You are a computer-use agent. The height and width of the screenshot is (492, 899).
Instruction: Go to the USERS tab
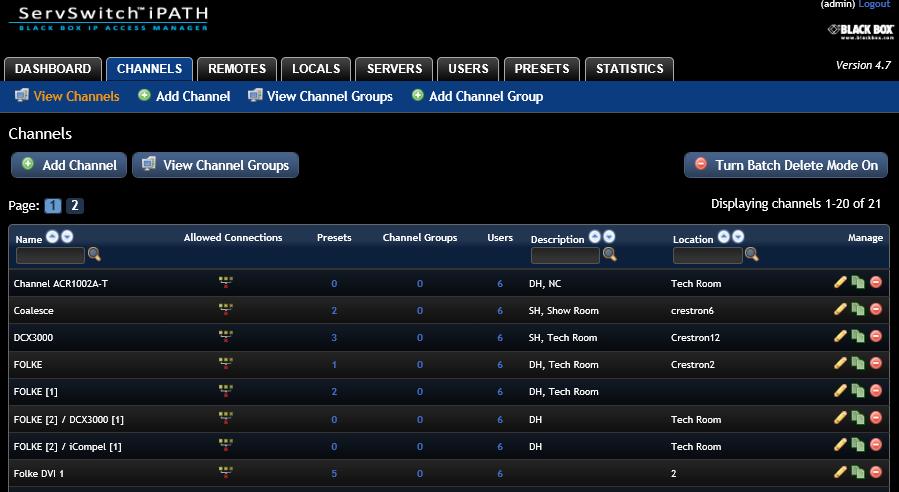468,69
